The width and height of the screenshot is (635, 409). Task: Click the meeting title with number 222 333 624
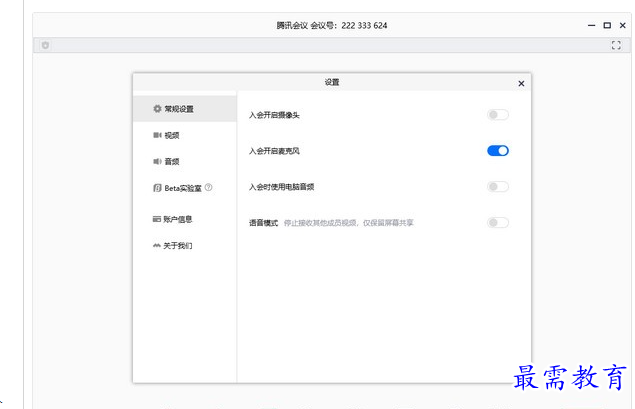tap(332, 26)
